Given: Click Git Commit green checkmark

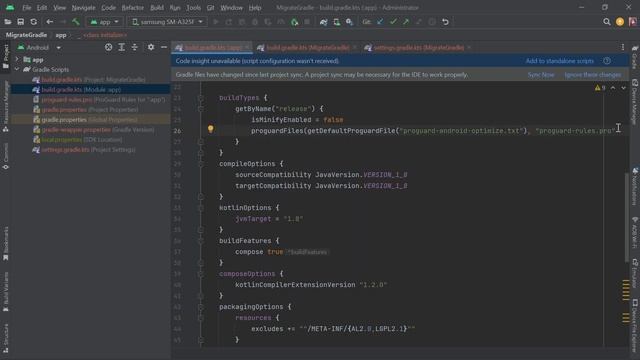Looking at the screenshot, I should [393, 22].
